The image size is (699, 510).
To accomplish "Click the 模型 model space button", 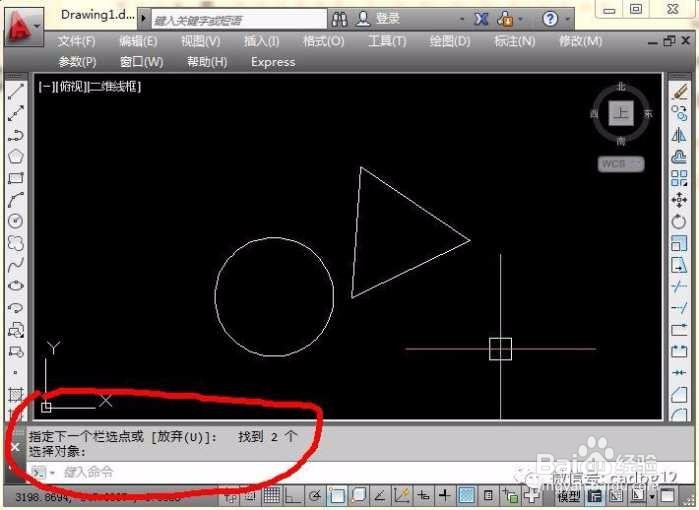I will coord(569,496).
